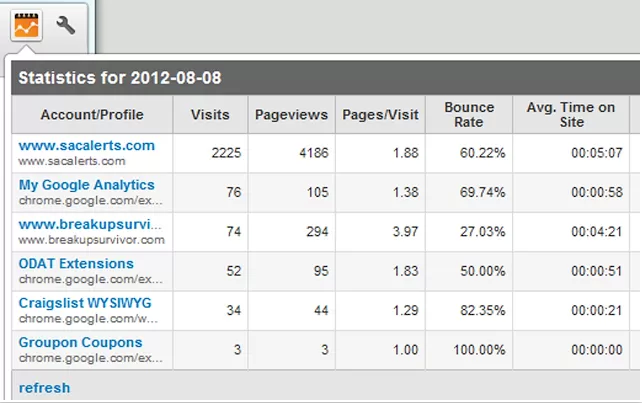Open the www.breakupsurvi... profile link

tap(90, 224)
